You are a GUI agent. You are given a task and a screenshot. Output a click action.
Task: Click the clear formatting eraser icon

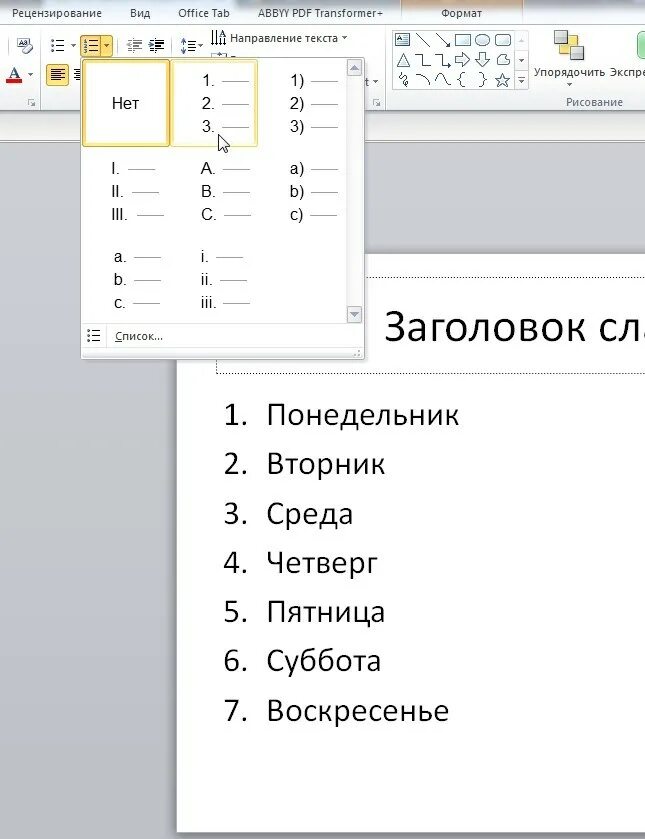click(25, 45)
